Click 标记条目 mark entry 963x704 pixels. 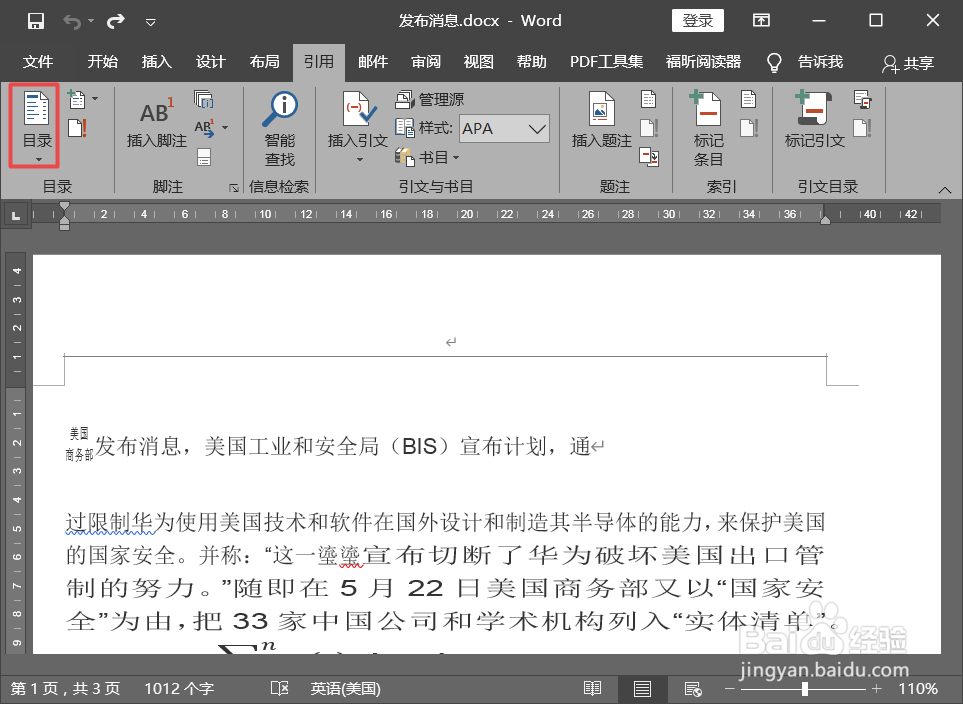[708, 129]
